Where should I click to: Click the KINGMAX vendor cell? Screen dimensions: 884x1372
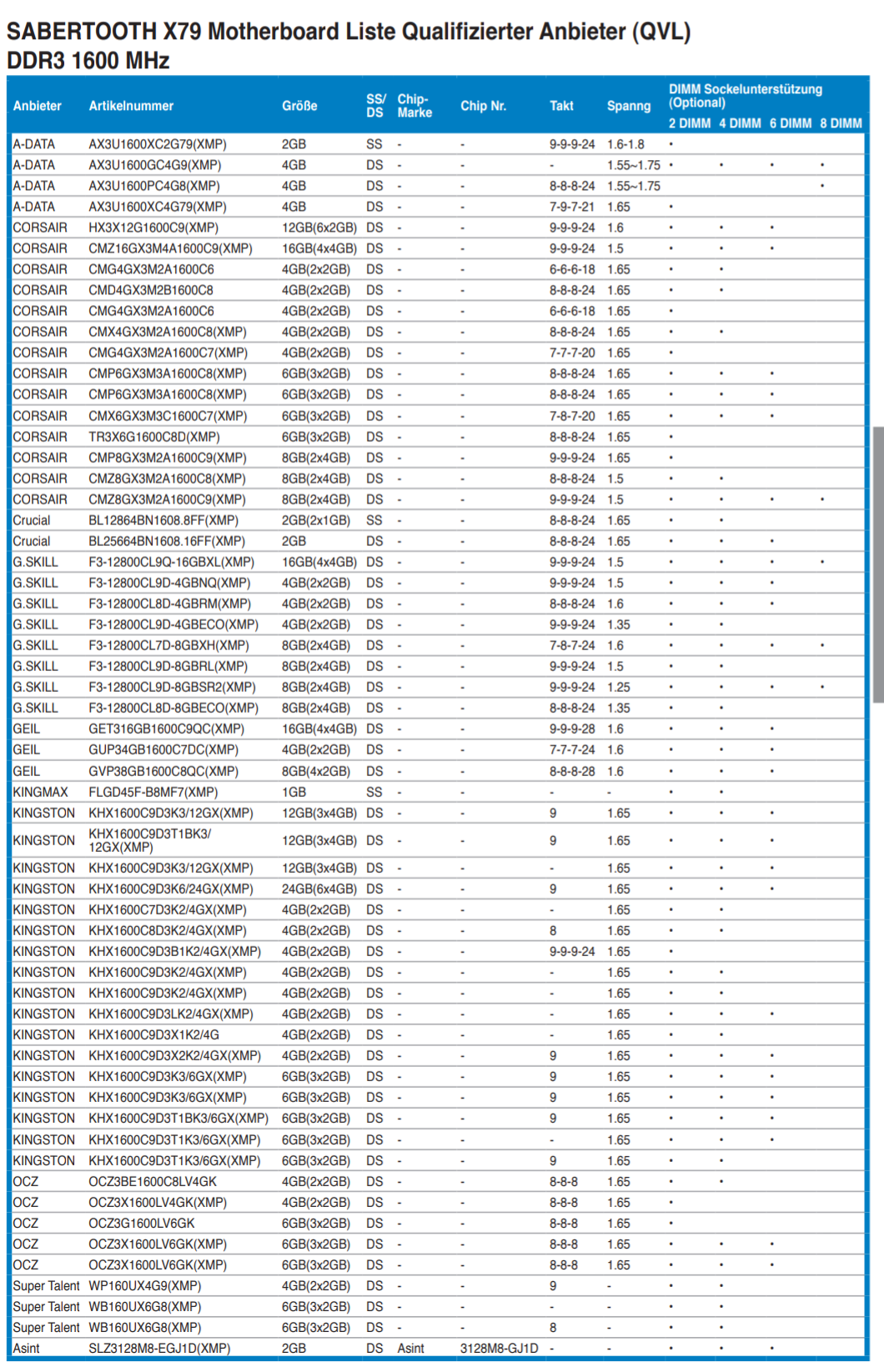(x=41, y=792)
